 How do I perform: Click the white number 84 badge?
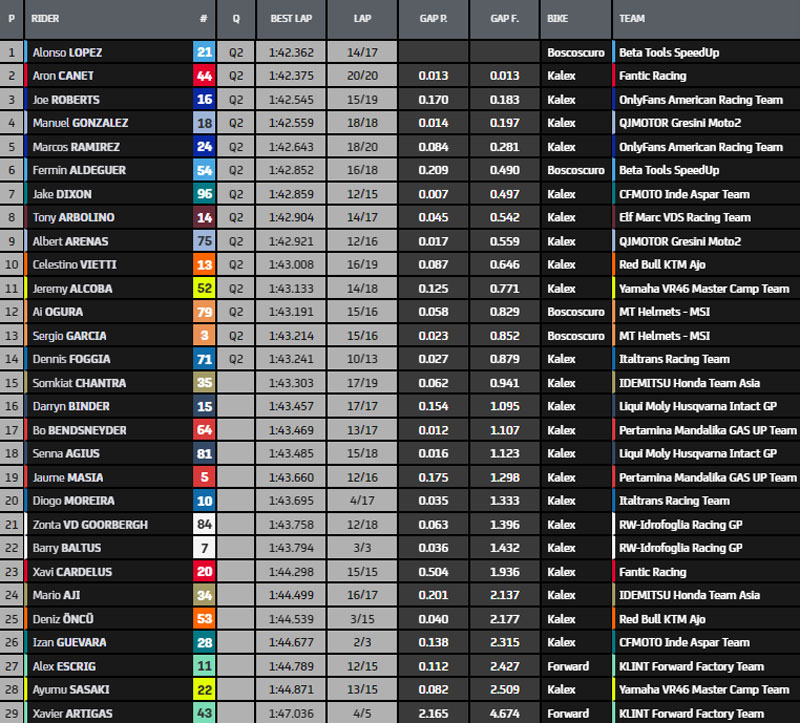point(204,524)
